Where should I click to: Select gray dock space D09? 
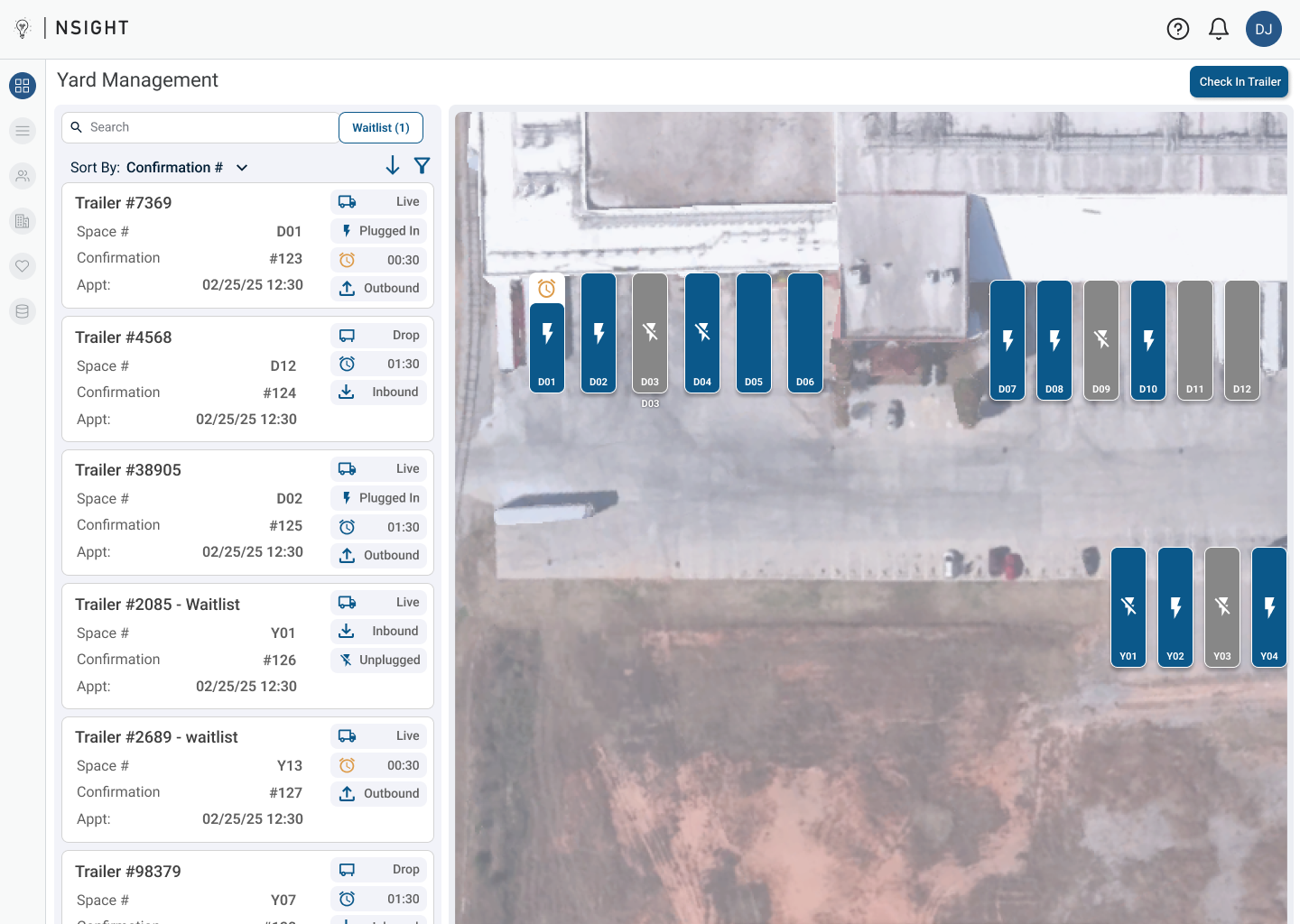1101,340
